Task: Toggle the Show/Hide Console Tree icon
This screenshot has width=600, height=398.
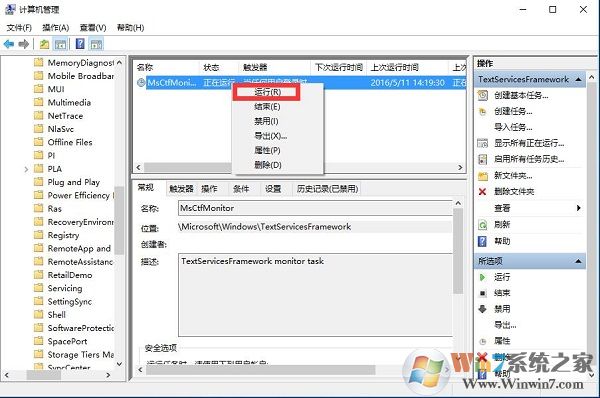Action: pos(60,44)
